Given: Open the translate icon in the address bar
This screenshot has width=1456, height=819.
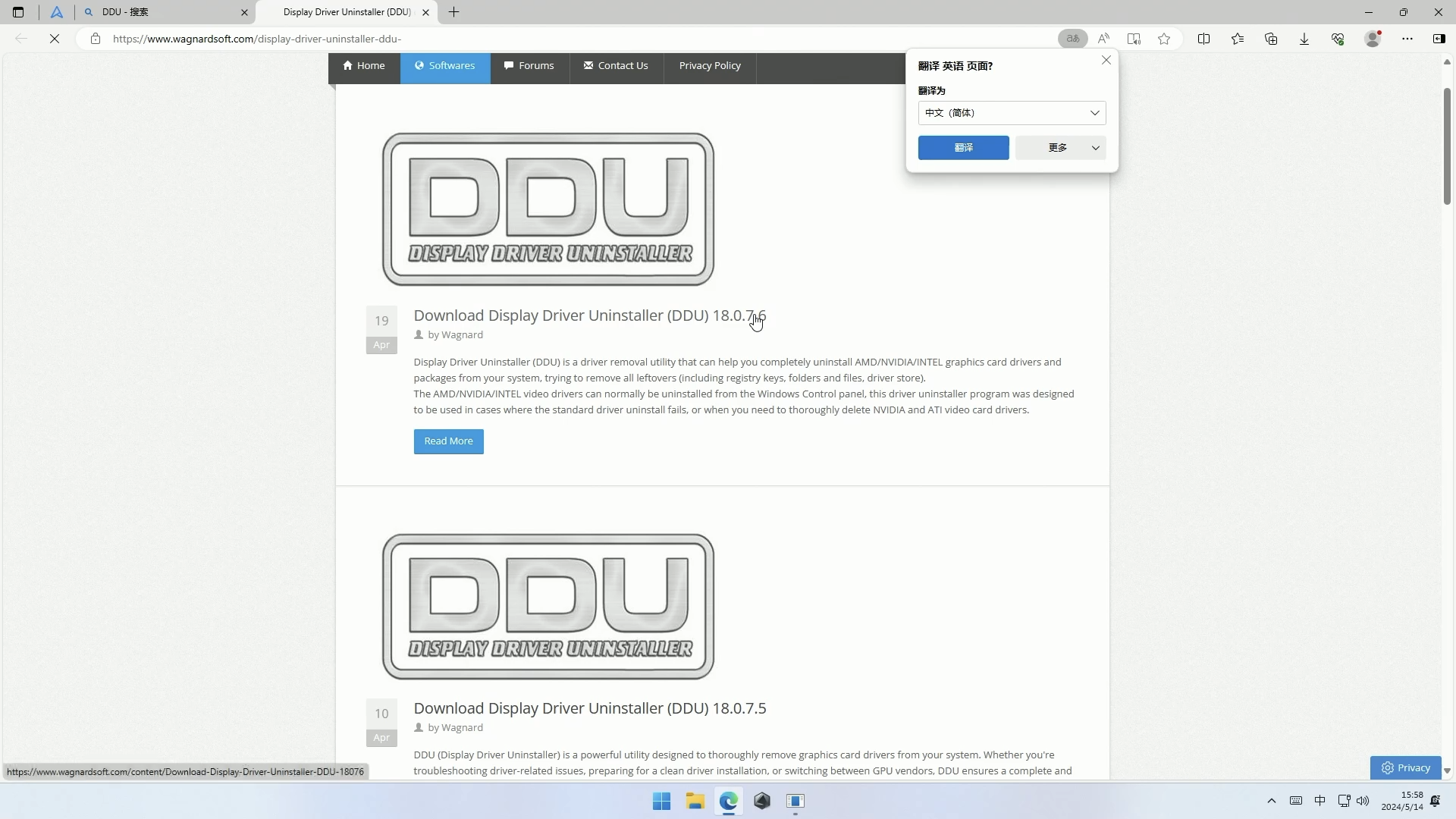Looking at the screenshot, I should pos(1072,39).
